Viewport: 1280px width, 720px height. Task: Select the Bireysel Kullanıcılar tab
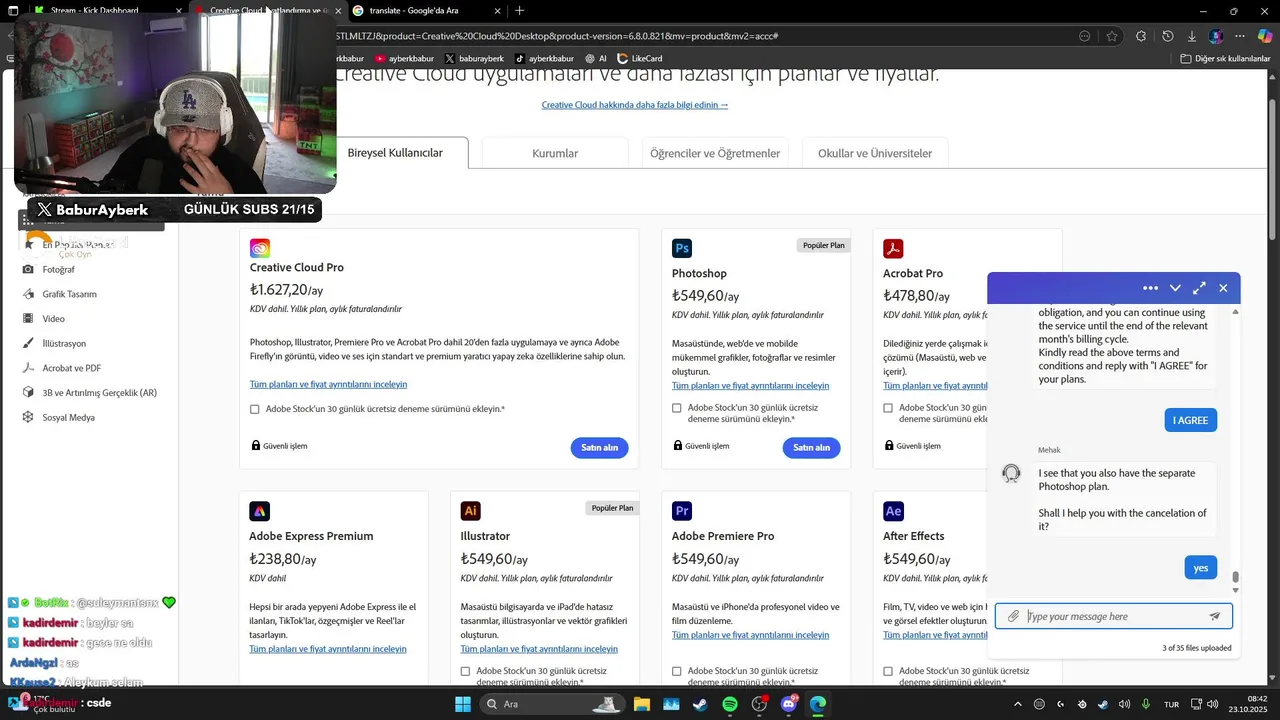pyautogui.click(x=395, y=153)
